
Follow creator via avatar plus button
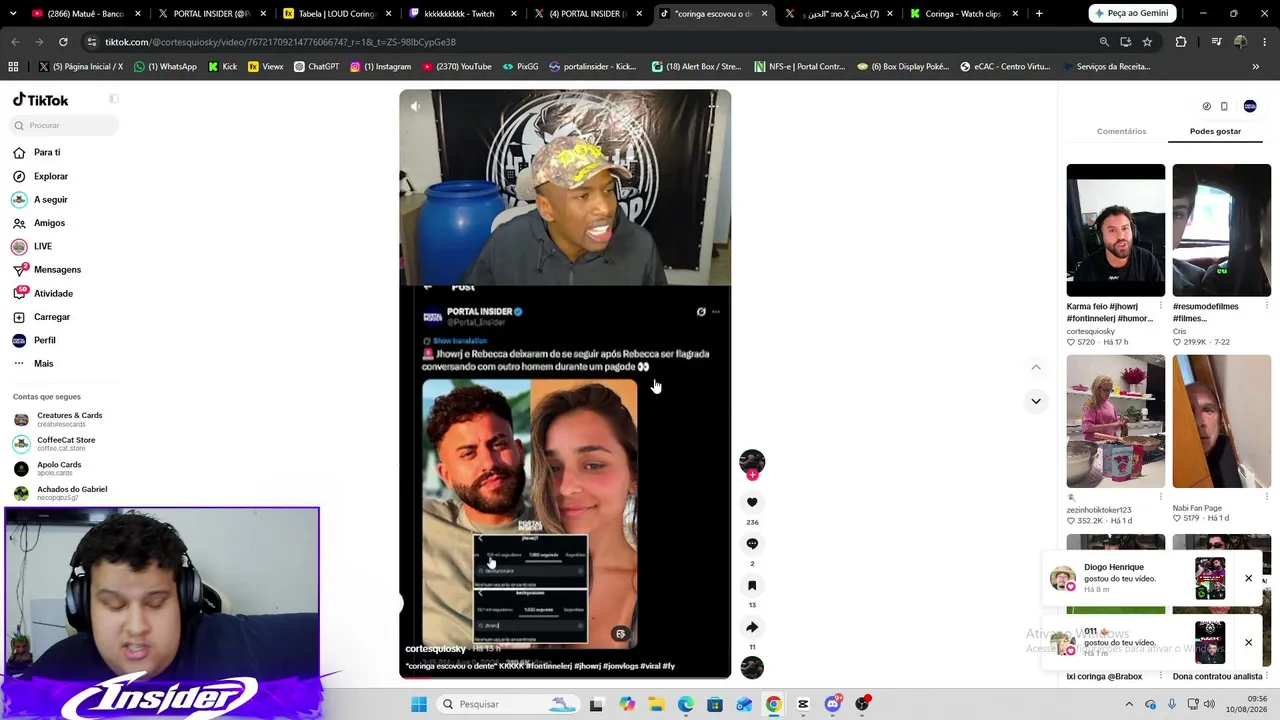tap(752, 475)
